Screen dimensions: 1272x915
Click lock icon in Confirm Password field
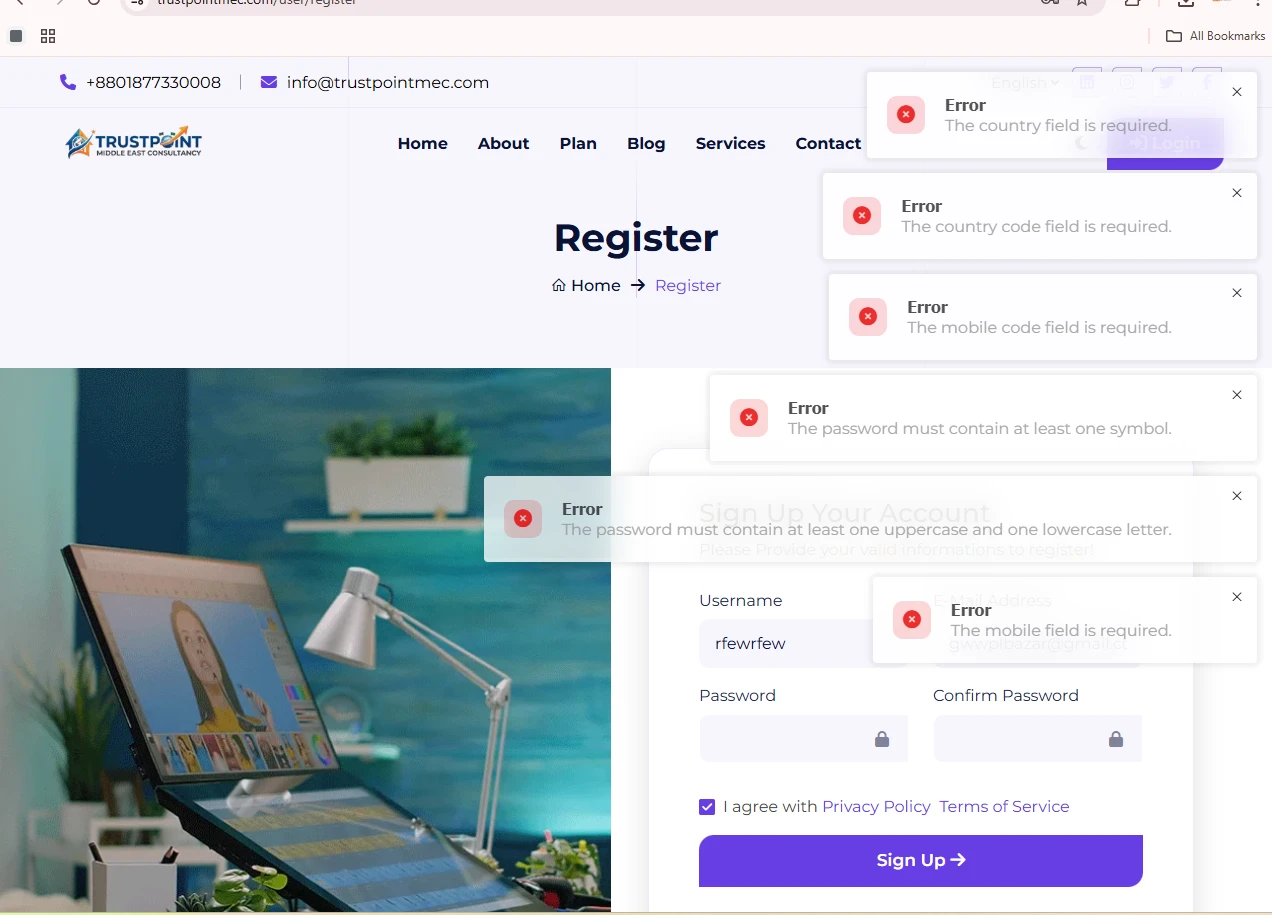coord(1116,739)
